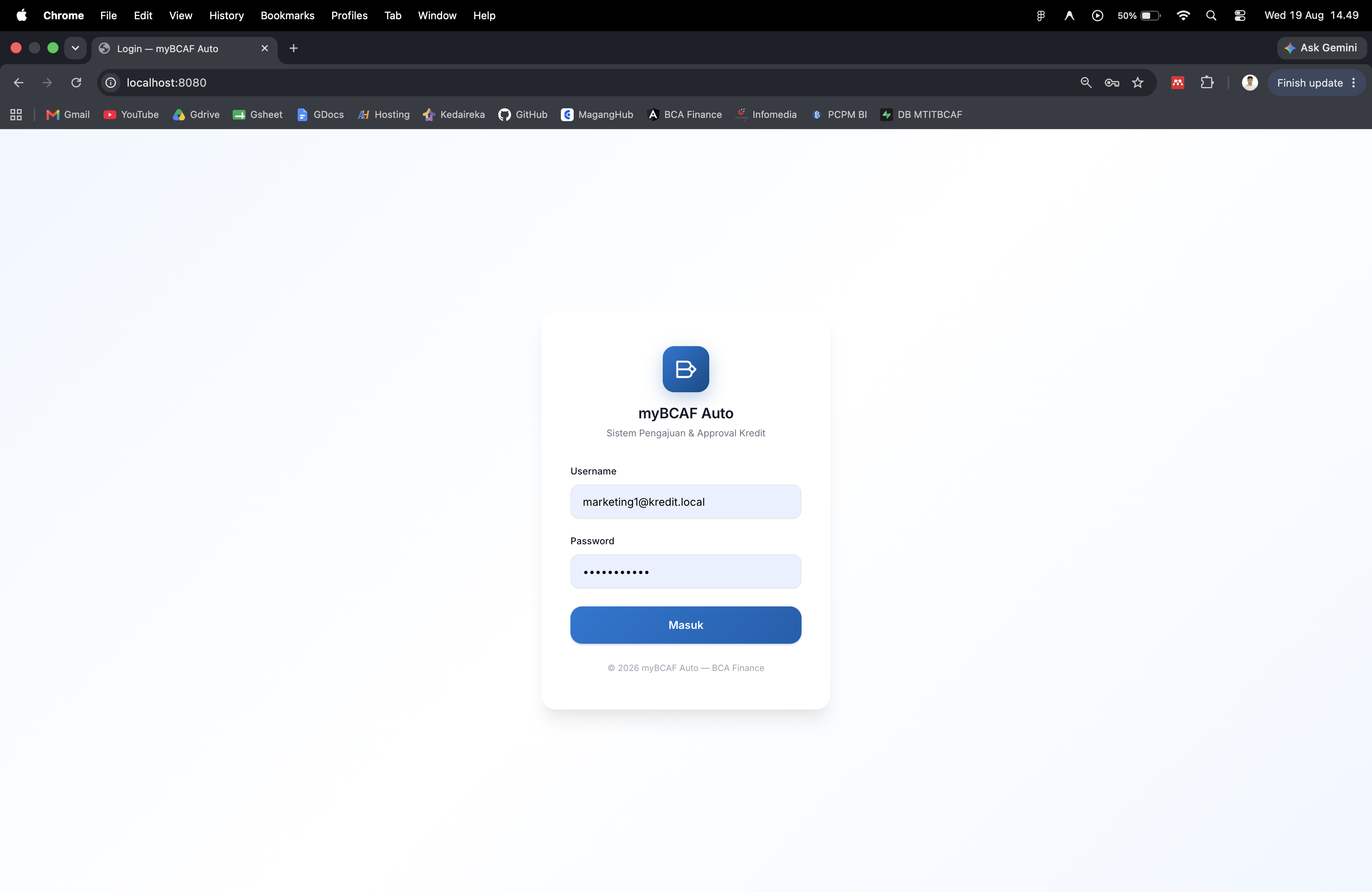Open the History menu
The width and height of the screenshot is (1372, 892).
coord(226,16)
